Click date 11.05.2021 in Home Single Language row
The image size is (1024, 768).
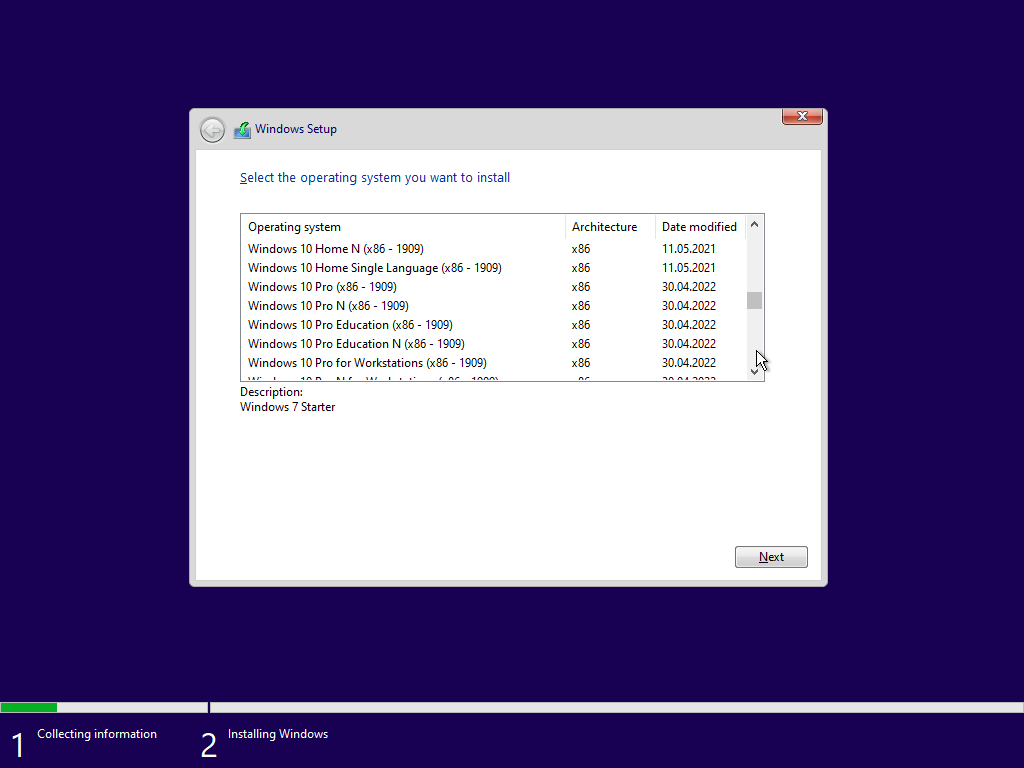(x=688, y=268)
